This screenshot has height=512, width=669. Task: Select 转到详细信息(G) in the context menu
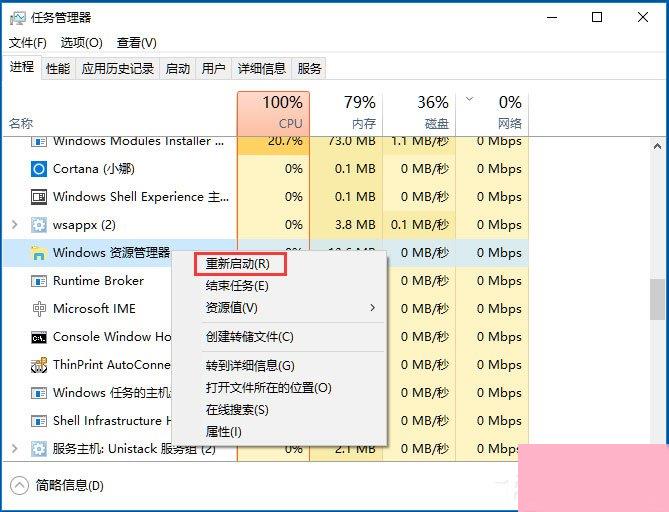pyautogui.click(x=250, y=366)
